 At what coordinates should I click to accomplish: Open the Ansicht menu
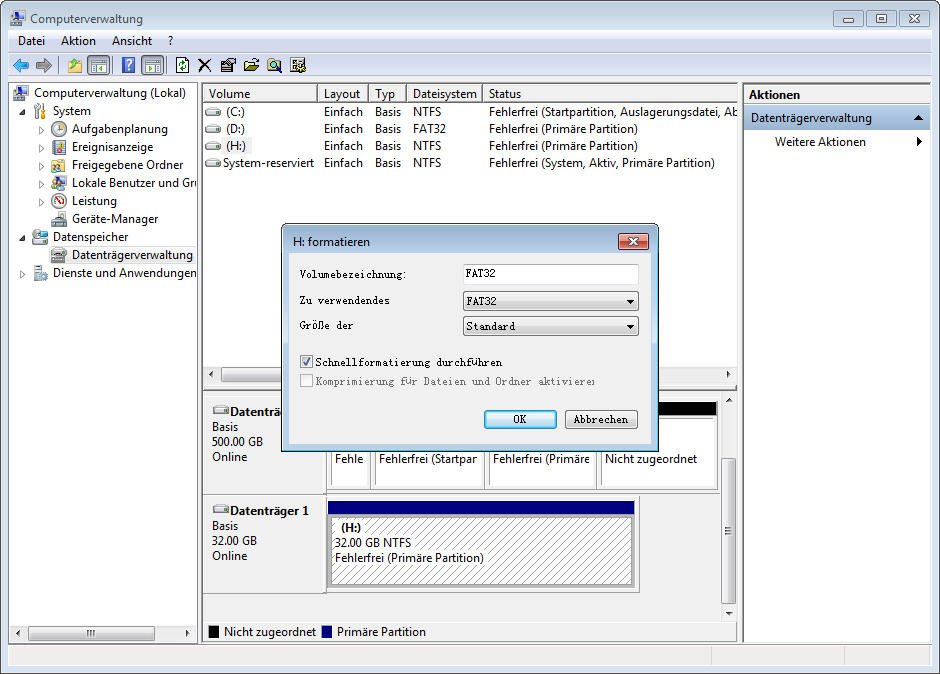(x=132, y=41)
